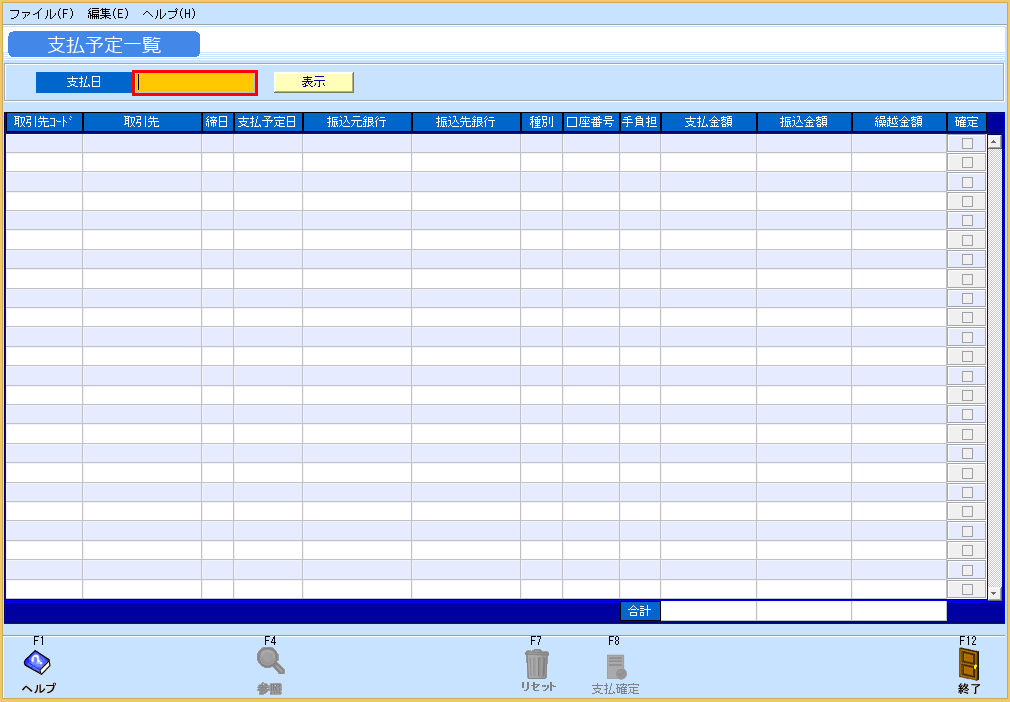Click the scrollbar down arrow

994,592
